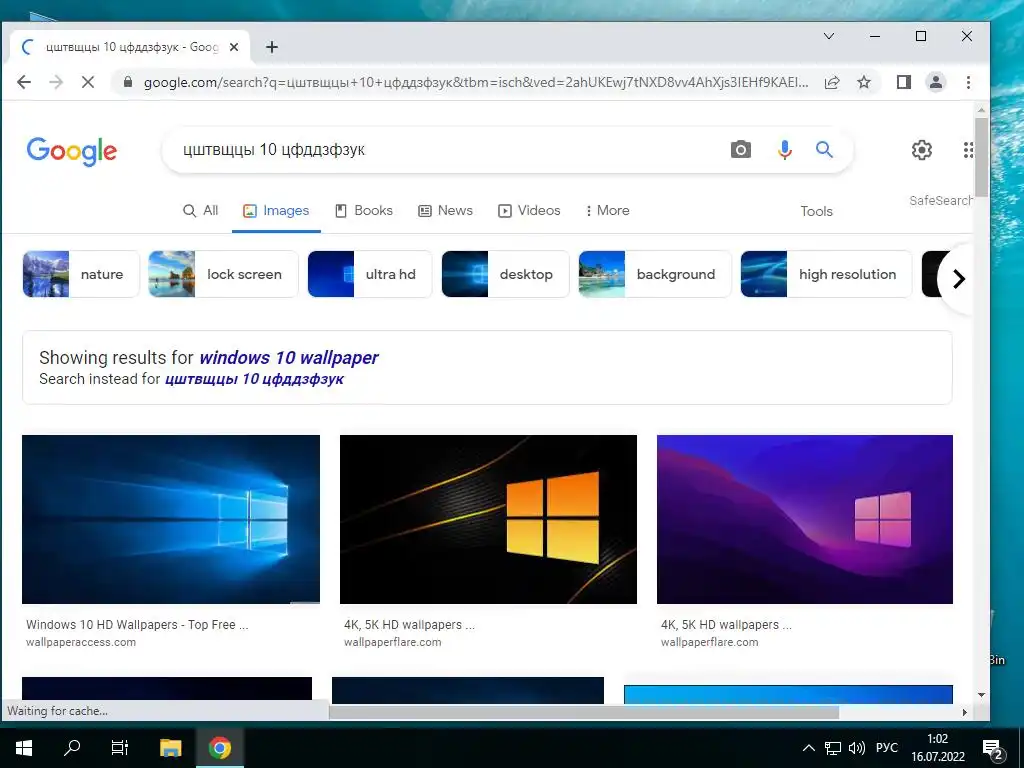Filter images by high resolution chip
1024x768 pixels.
click(x=826, y=274)
